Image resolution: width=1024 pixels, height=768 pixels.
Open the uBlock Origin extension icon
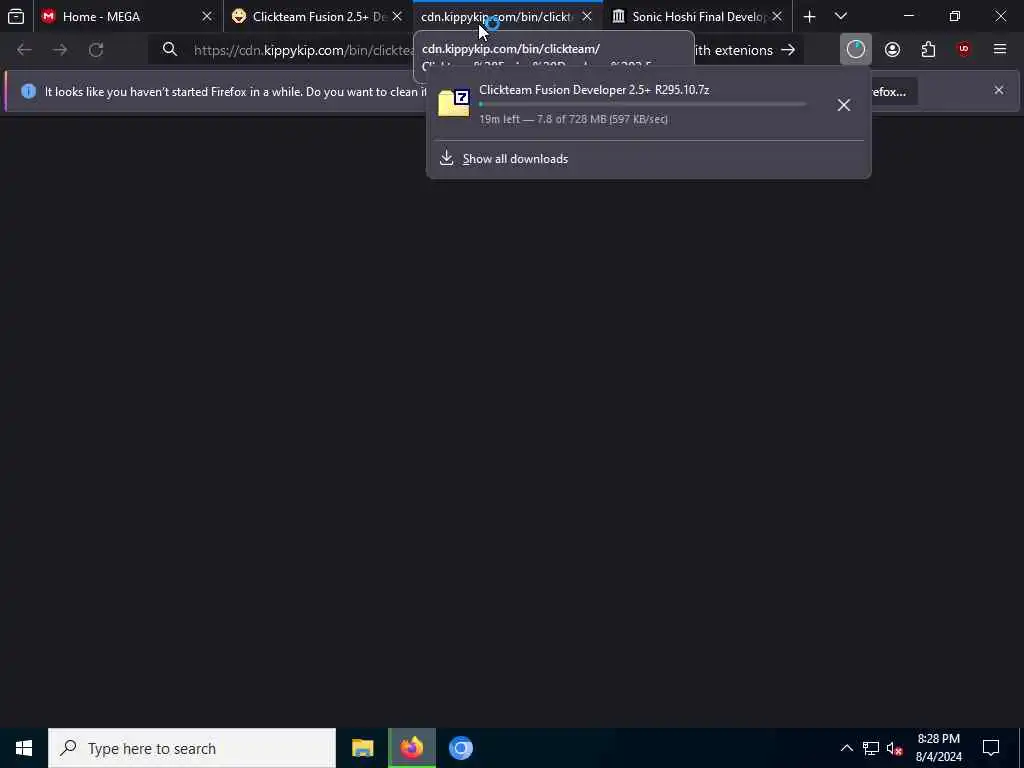click(x=964, y=50)
